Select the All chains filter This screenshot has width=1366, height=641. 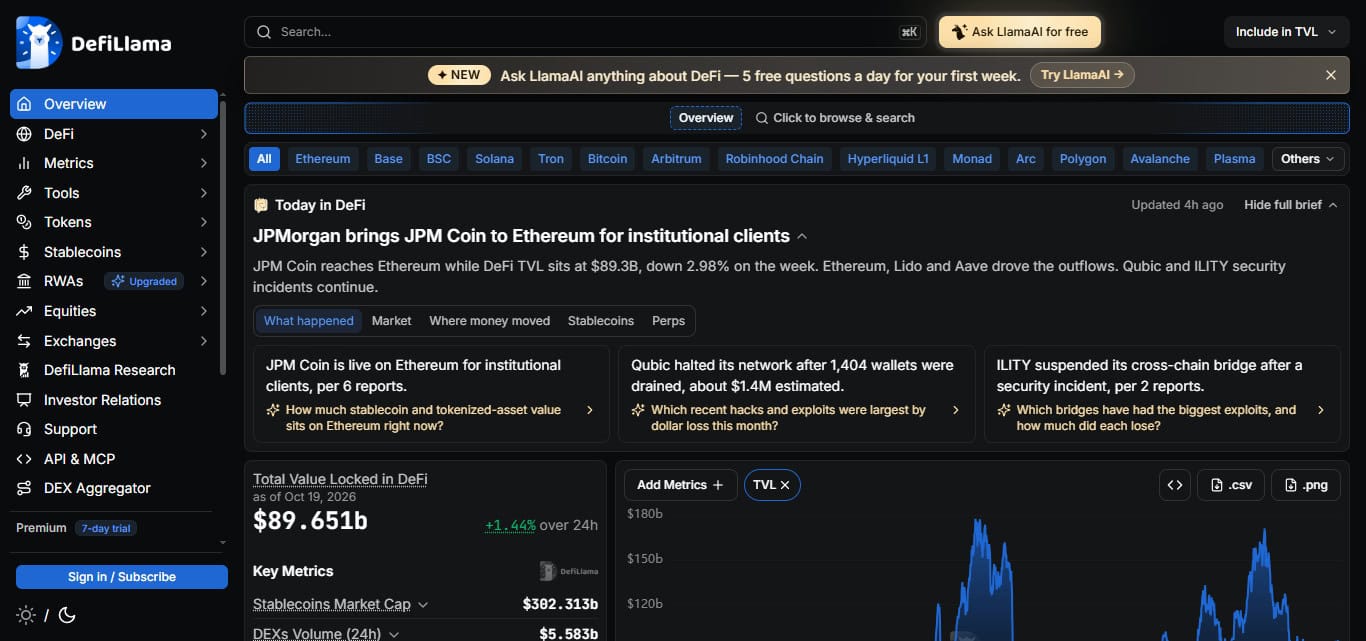tap(264, 159)
